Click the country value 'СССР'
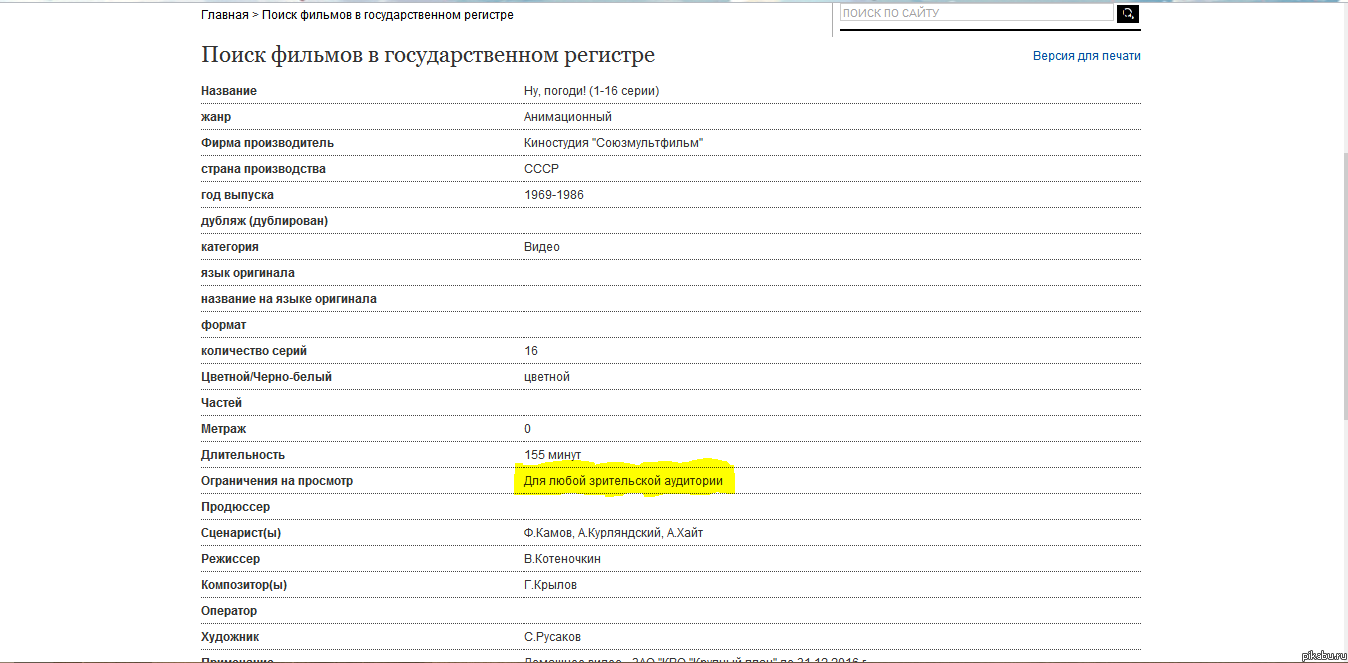The height and width of the screenshot is (663, 1348). [x=541, y=169]
